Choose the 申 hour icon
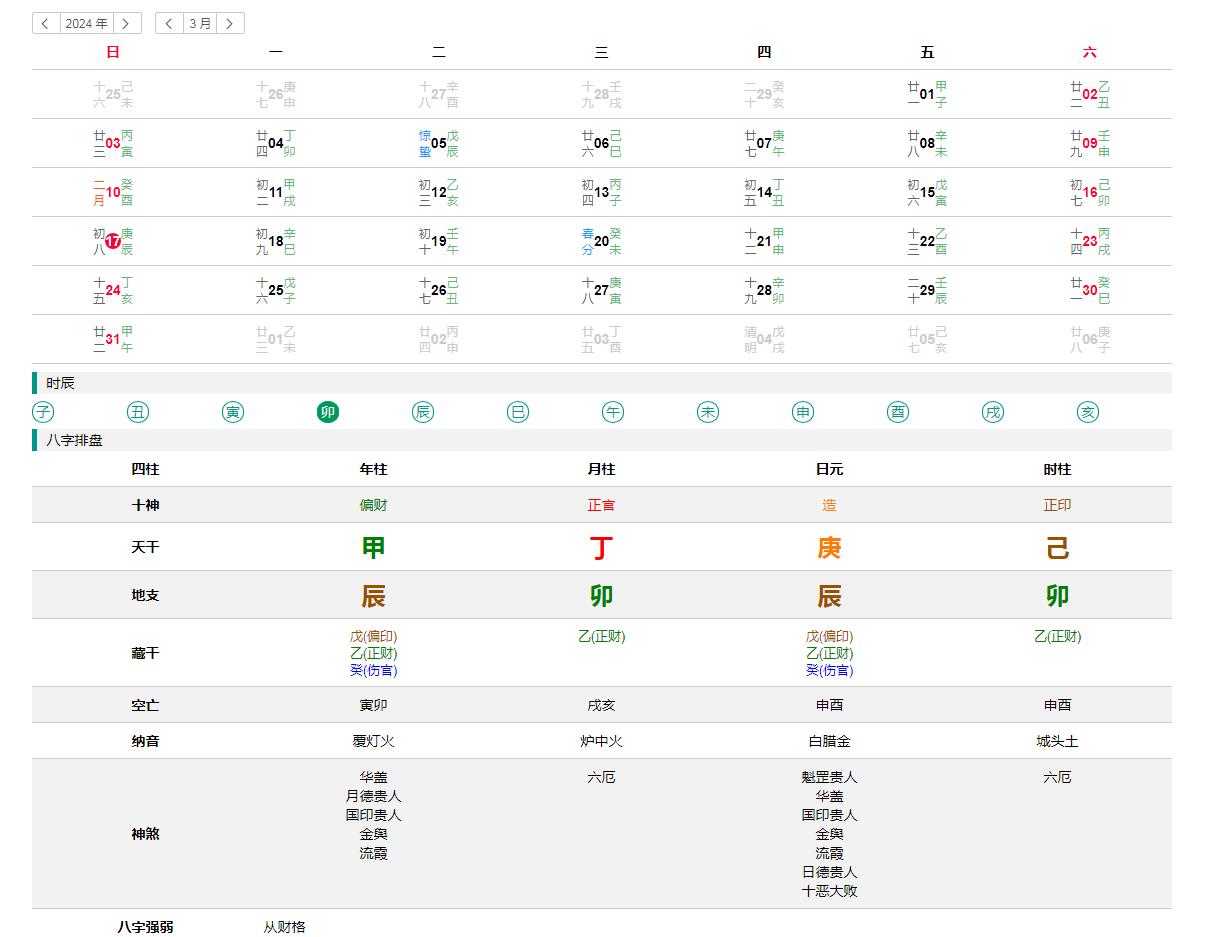This screenshot has height=937, width=1216. (x=803, y=412)
